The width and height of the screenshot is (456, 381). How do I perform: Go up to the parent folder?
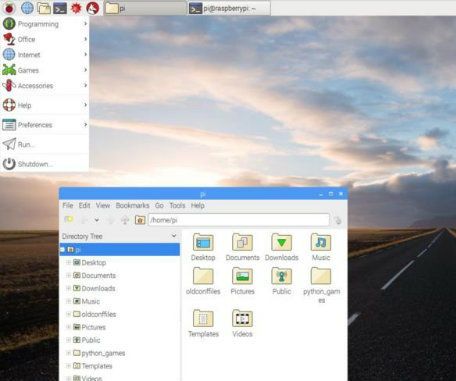(125, 220)
